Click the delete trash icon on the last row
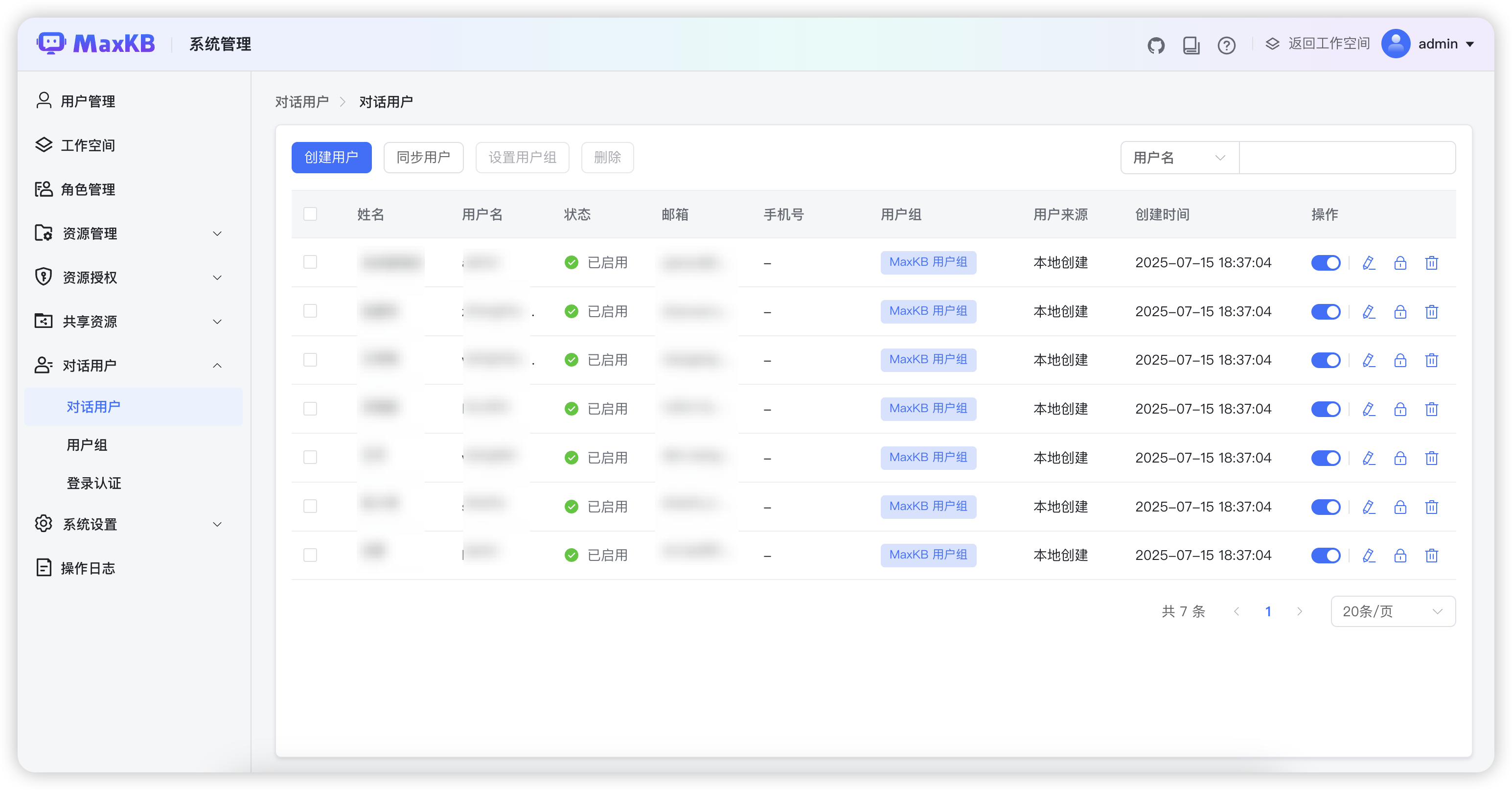 pyautogui.click(x=1432, y=555)
